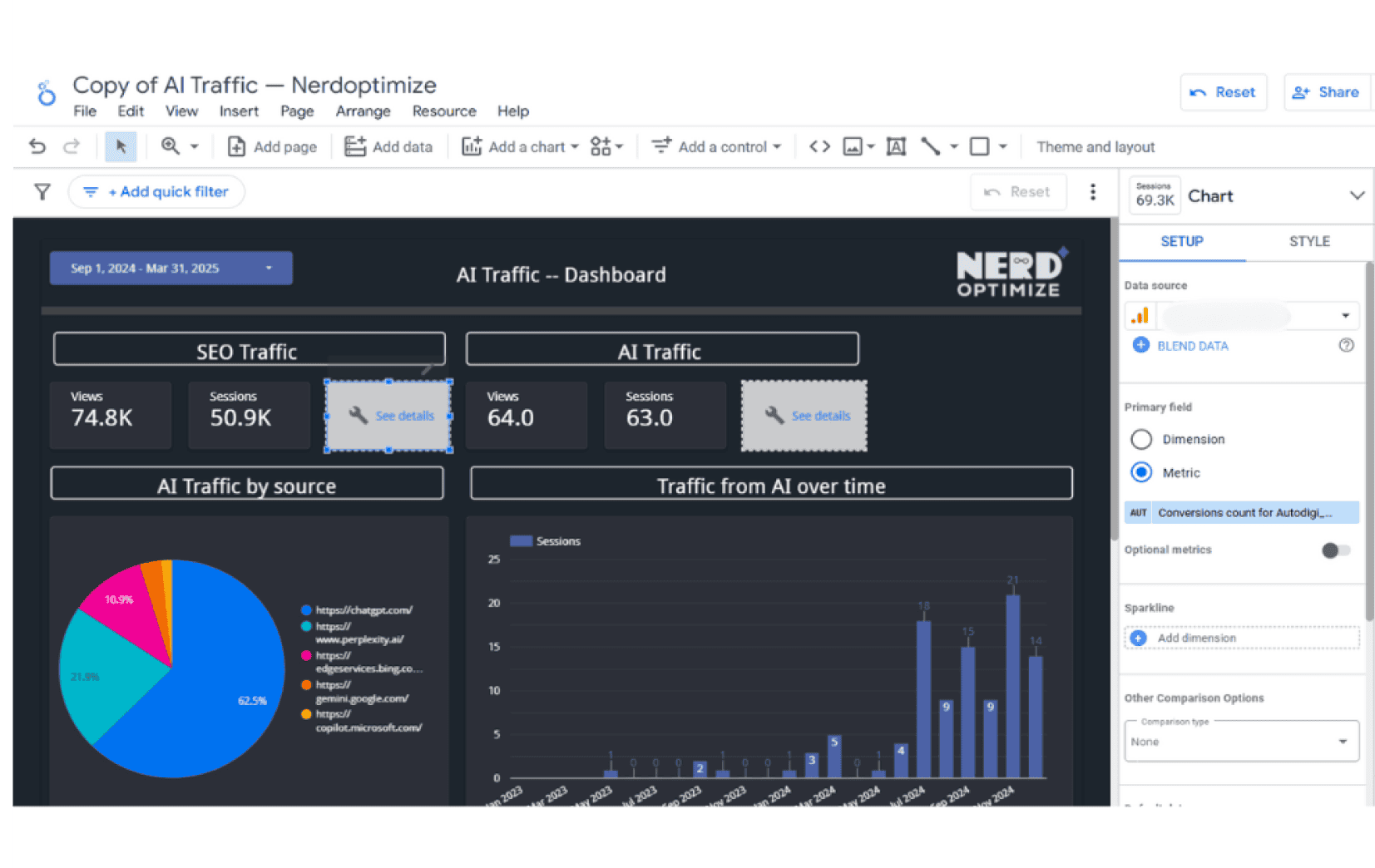1375x868 pixels.
Task: Select the line drawing tool
Action: [931, 146]
